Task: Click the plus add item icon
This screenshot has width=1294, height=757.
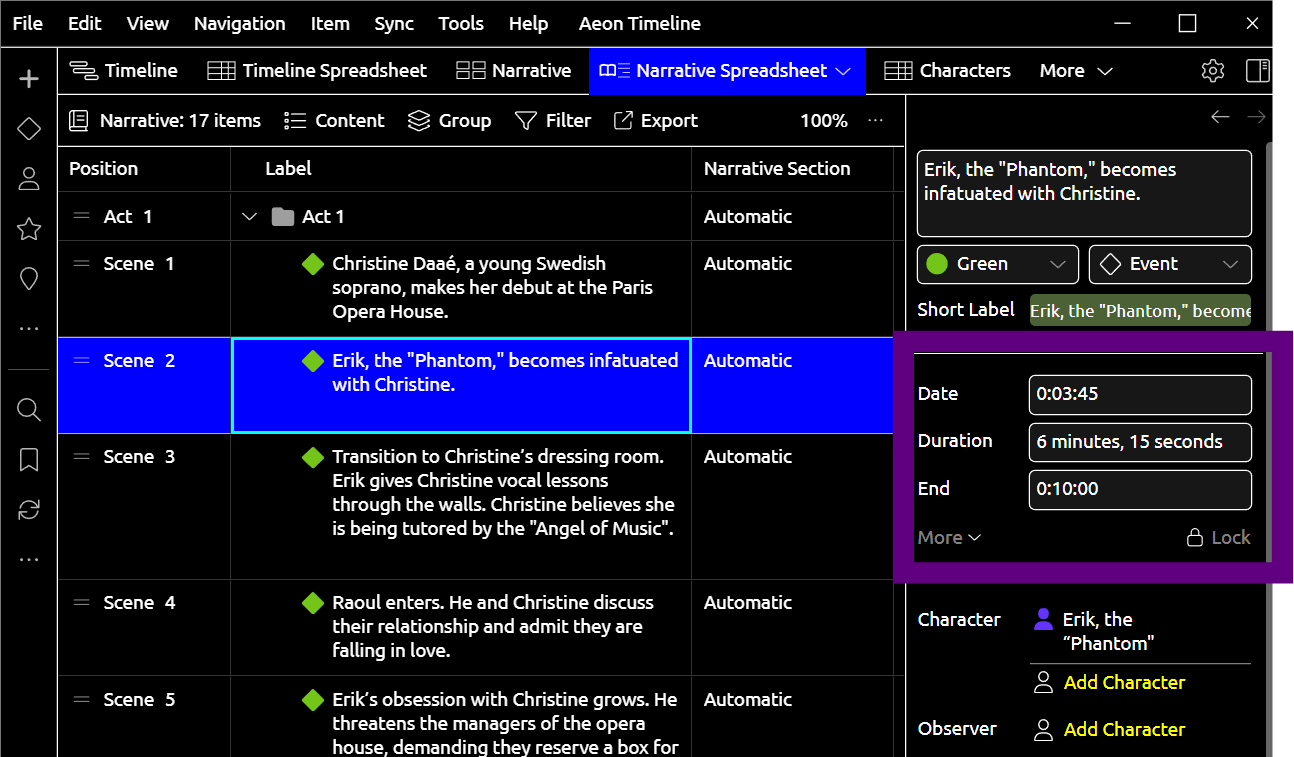Action: pyautogui.click(x=29, y=80)
